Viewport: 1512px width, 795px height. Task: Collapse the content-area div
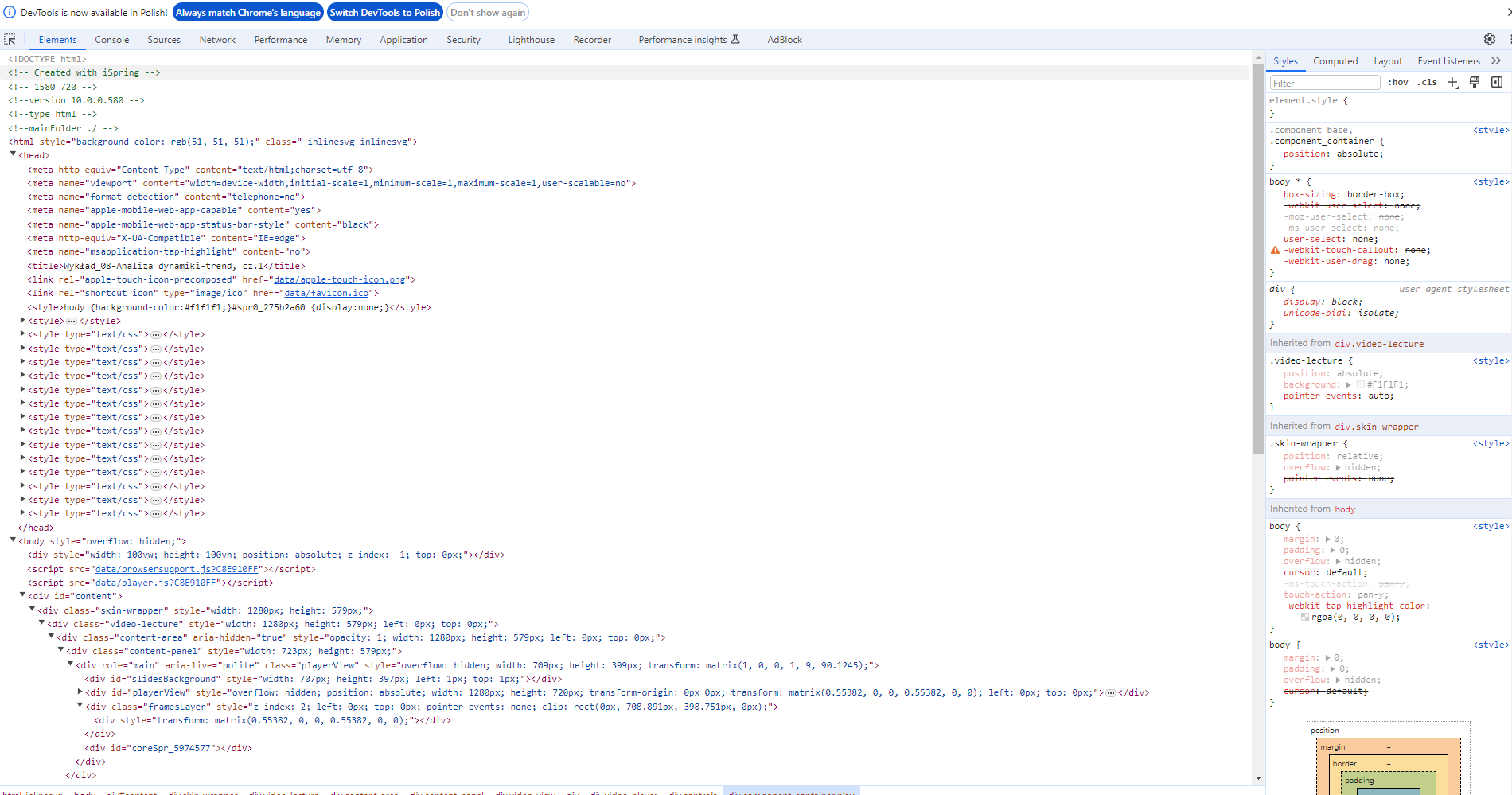51,637
